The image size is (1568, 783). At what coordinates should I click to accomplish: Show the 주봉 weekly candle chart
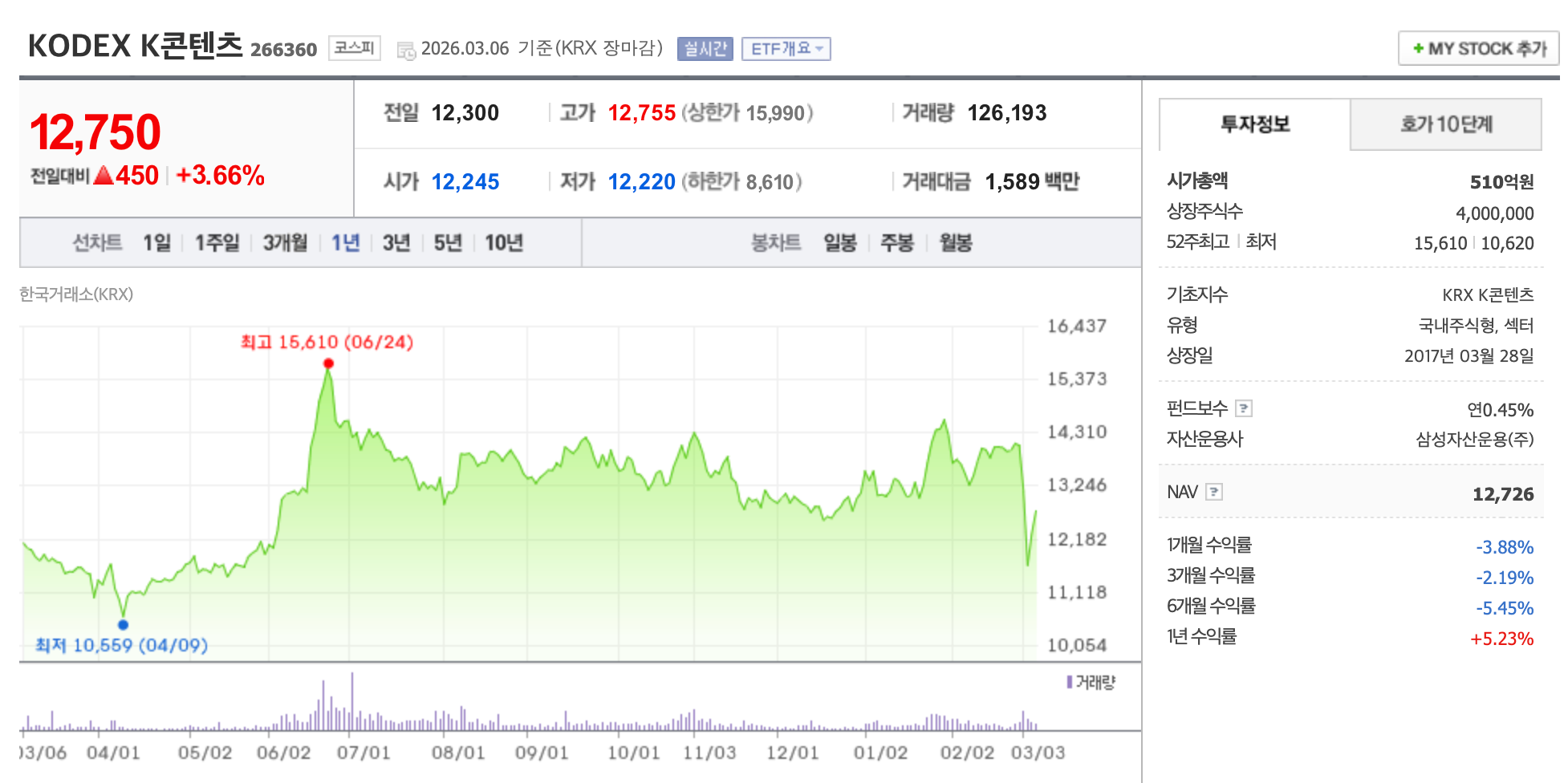pos(897,242)
